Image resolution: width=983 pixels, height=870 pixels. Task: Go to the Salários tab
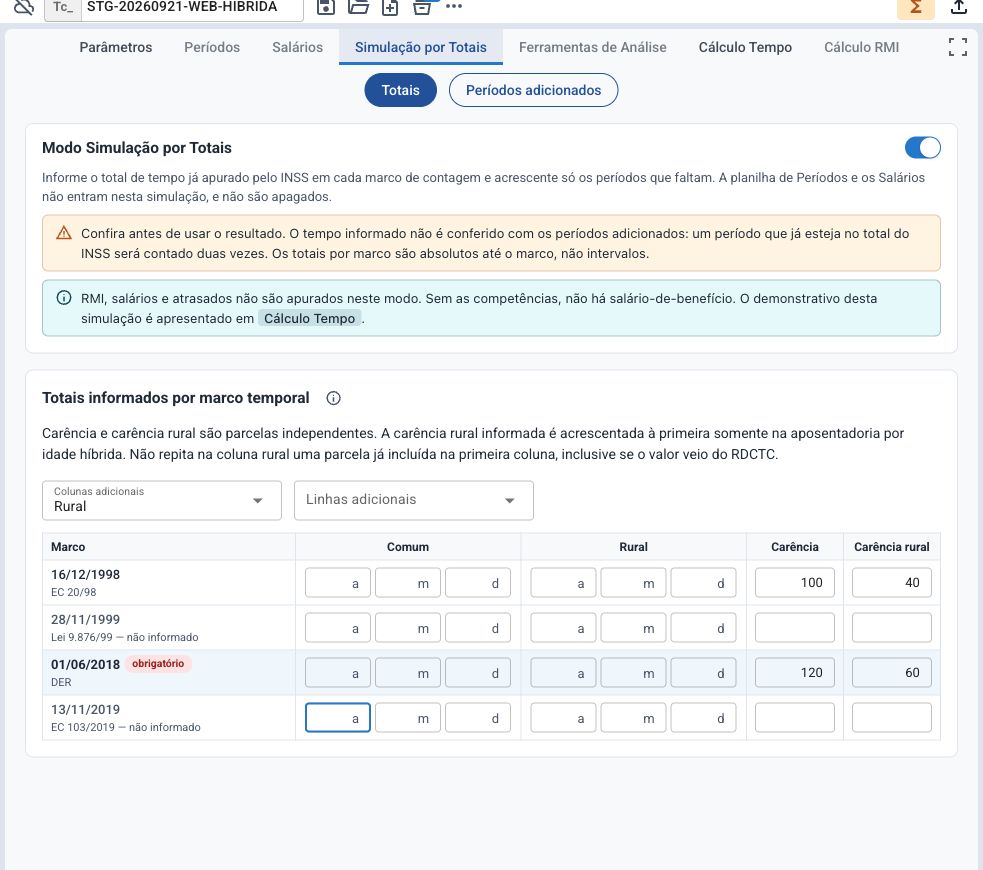tap(297, 47)
